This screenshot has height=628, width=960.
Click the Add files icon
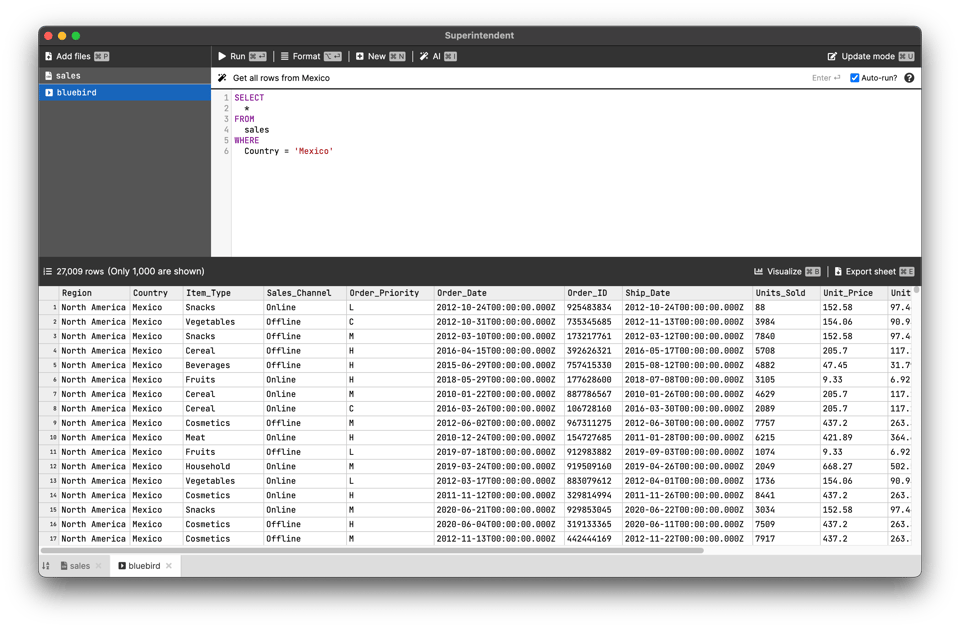pyautogui.click(x=49, y=57)
